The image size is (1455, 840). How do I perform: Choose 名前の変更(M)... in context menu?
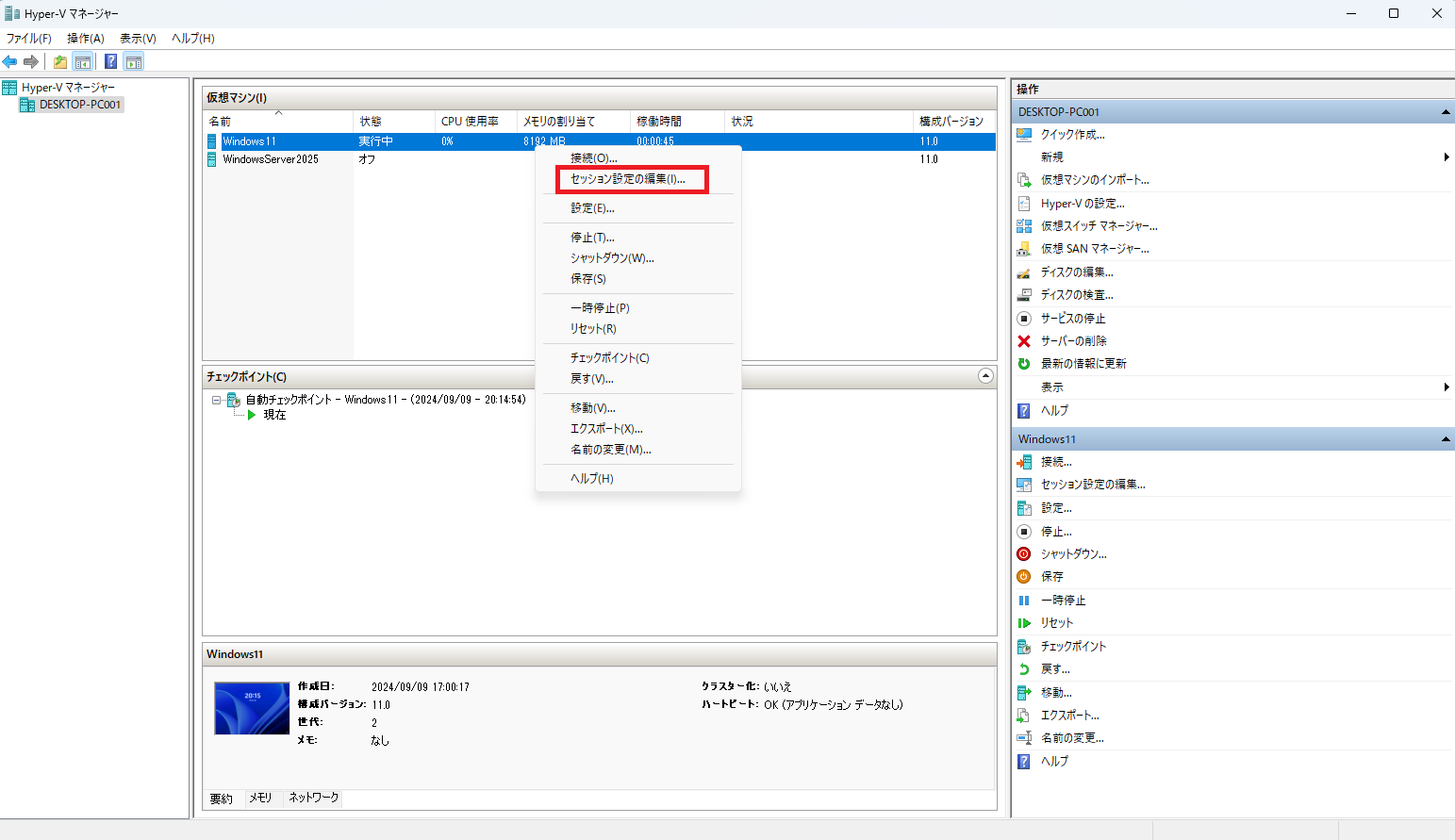click(x=638, y=450)
